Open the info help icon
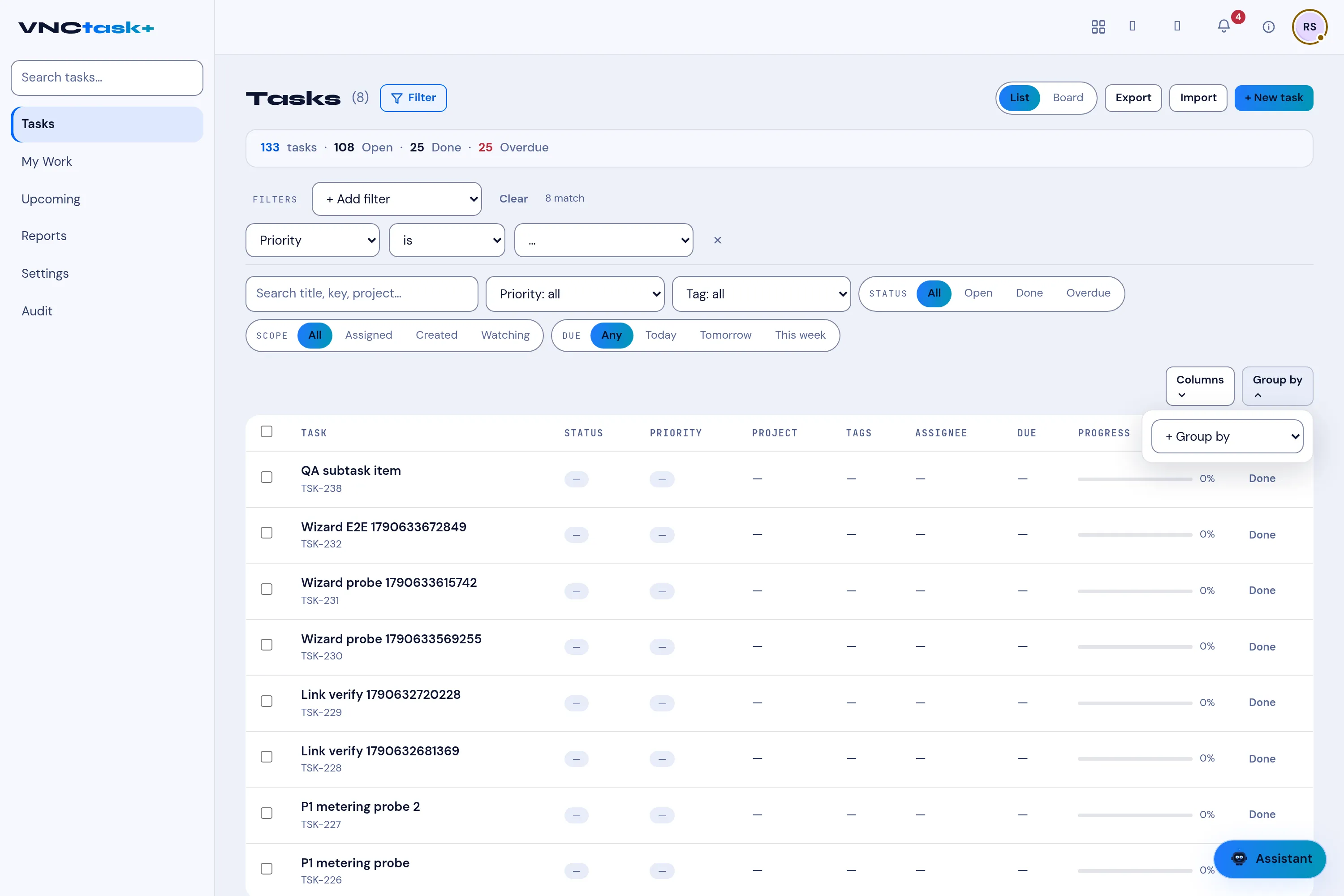1344x896 pixels. pos(1269,26)
